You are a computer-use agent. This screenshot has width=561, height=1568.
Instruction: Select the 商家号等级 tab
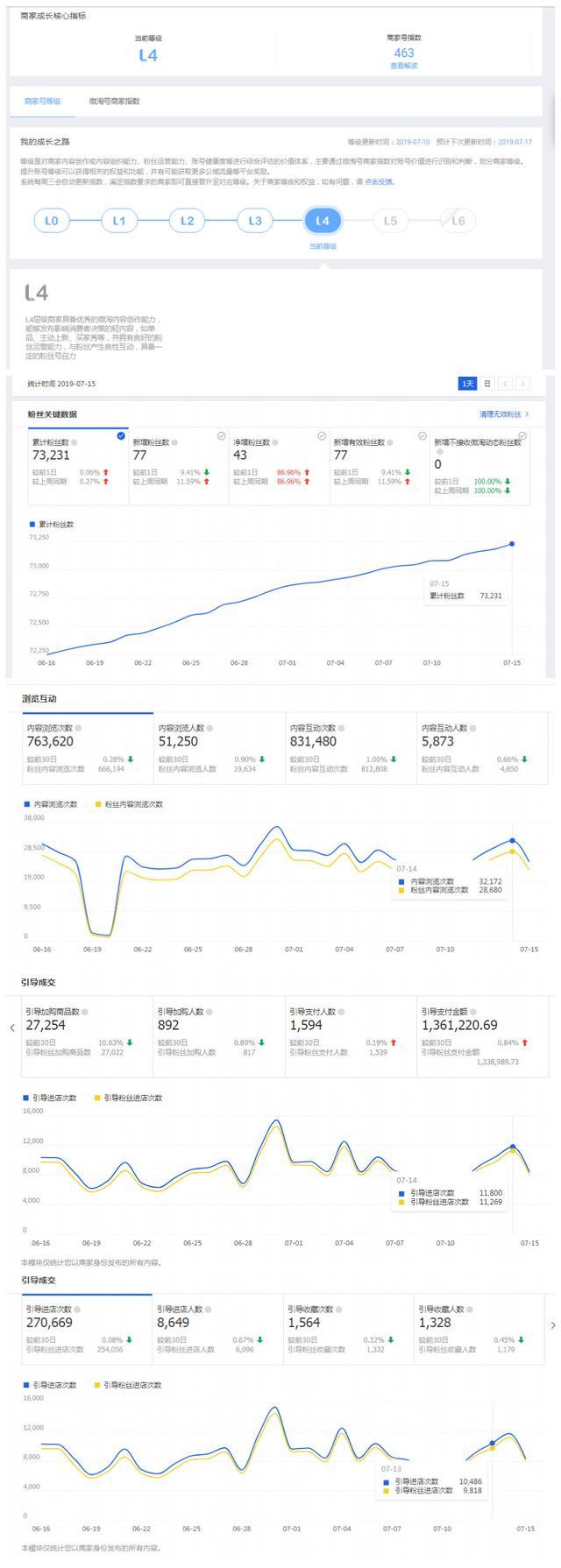pyautogui.click(x=42, y=102)
